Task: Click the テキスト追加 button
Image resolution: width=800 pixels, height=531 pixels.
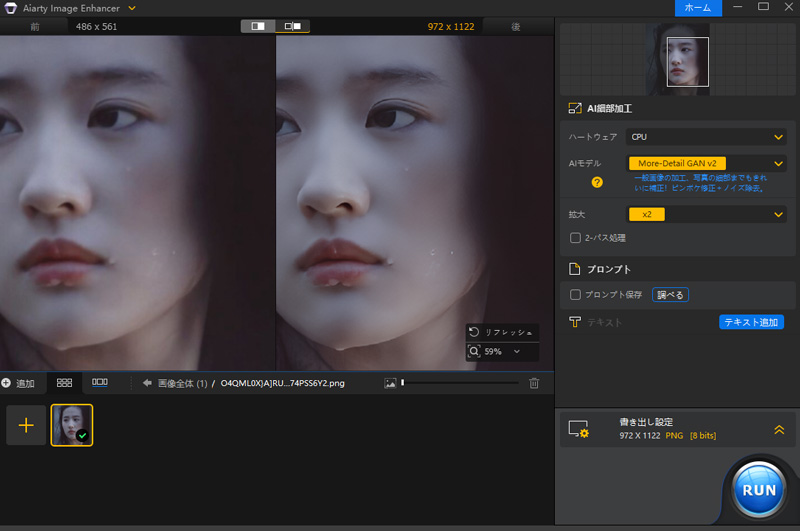Action: click(751, 322)
